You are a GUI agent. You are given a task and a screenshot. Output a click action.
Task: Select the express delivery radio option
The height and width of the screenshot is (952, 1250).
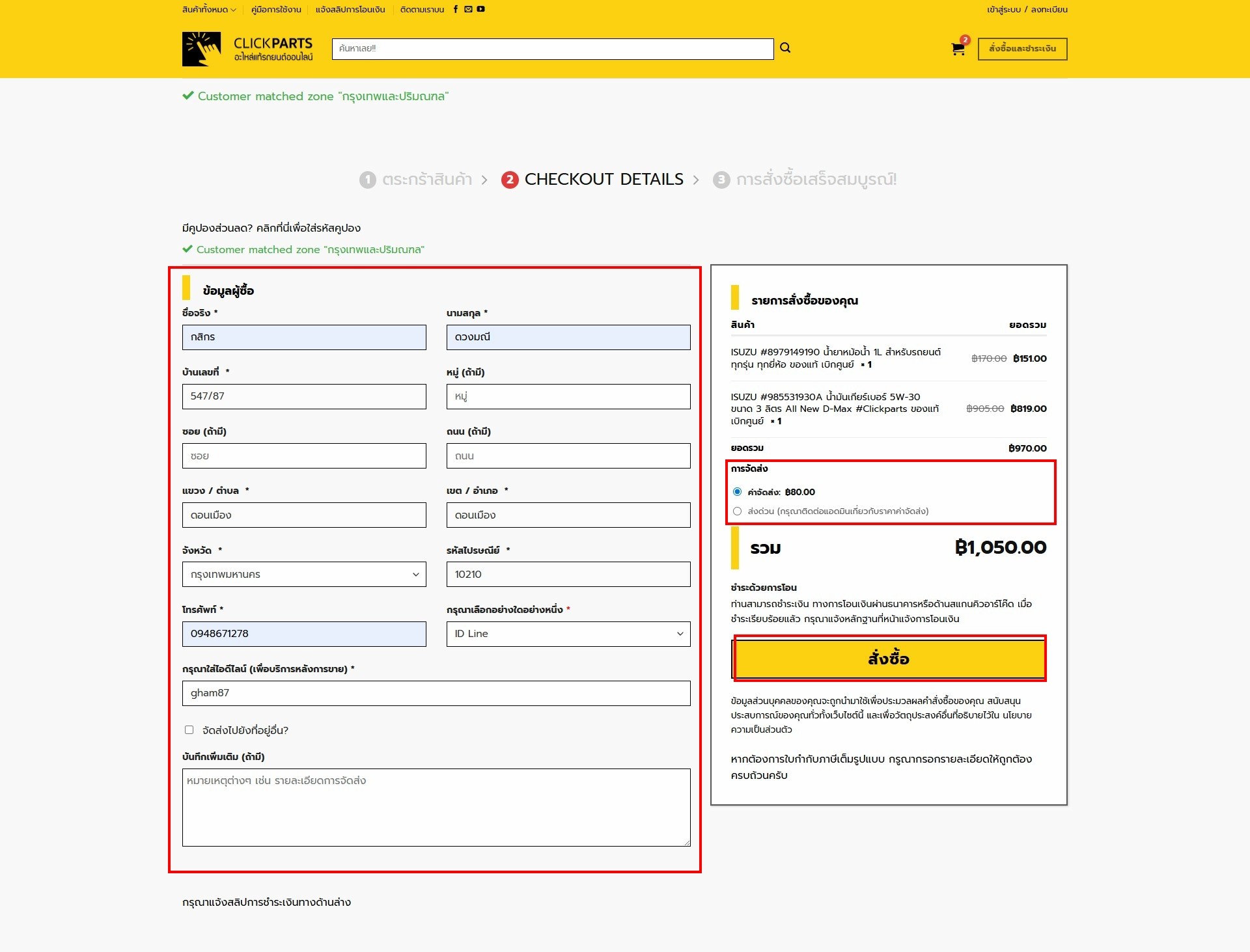click(737, 511)
